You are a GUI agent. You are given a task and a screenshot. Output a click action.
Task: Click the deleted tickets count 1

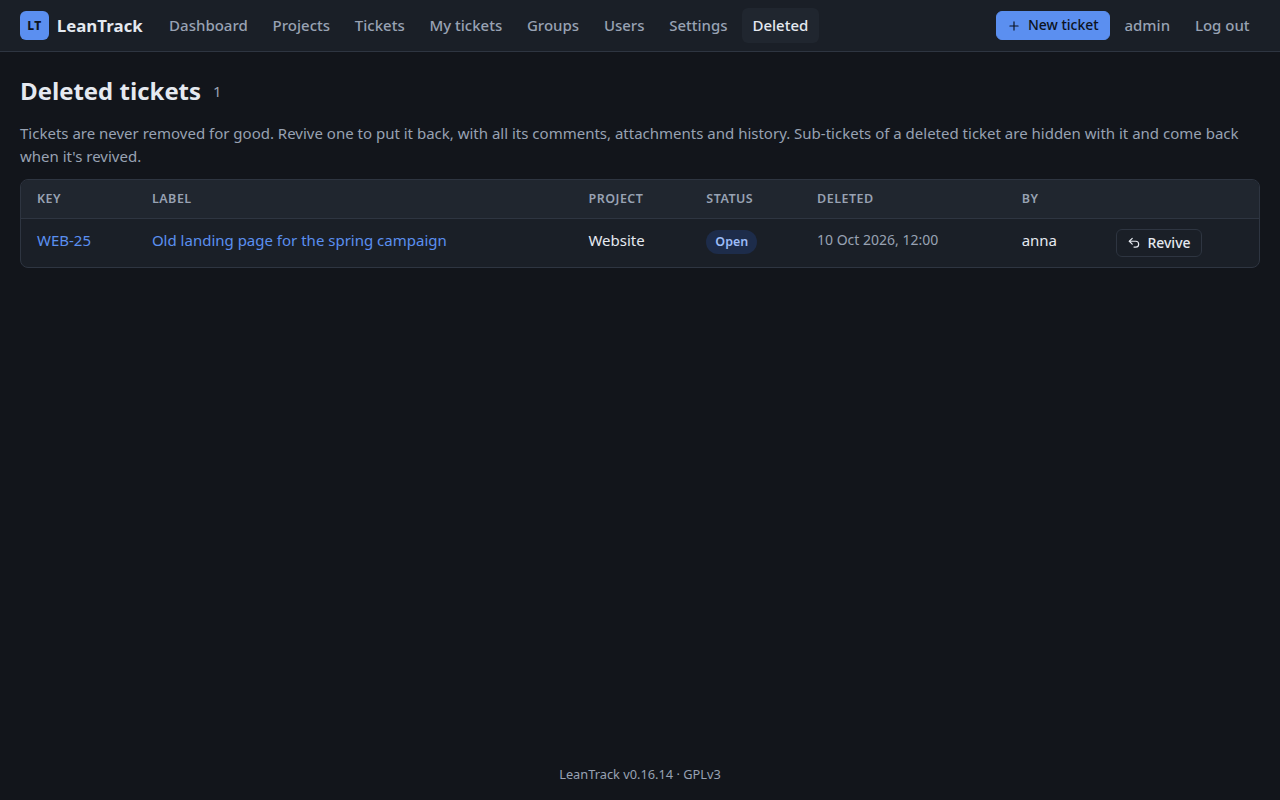217,93
